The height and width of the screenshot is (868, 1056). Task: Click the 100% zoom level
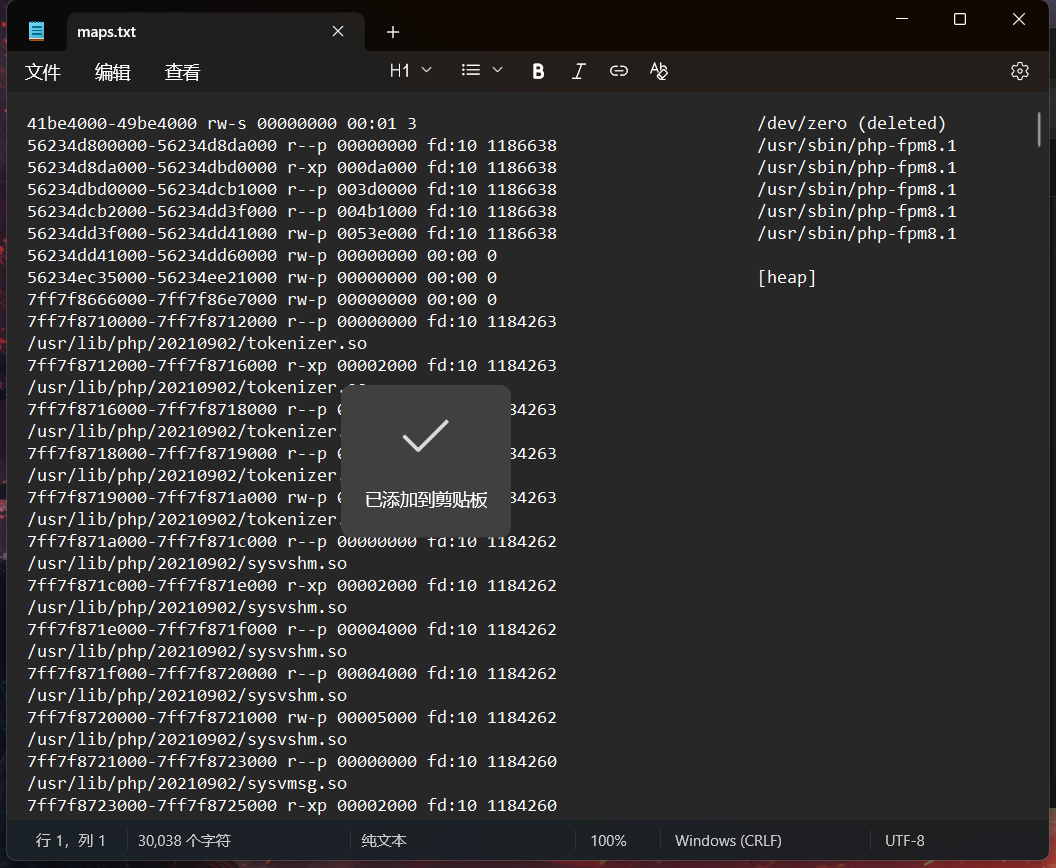point(608,840)
